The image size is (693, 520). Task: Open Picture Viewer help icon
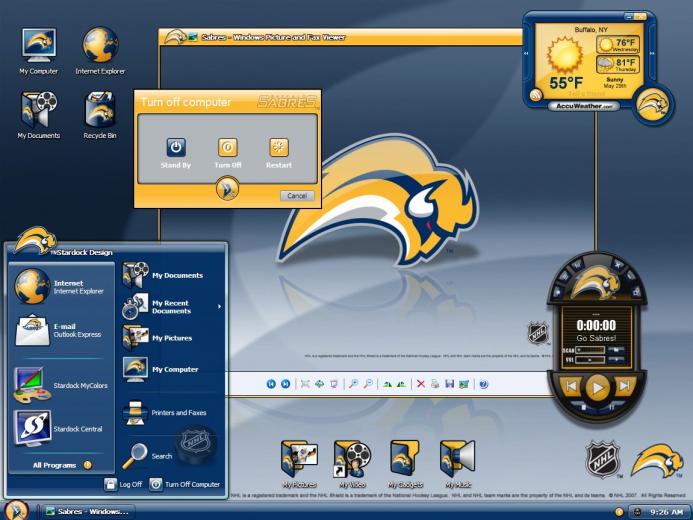pyautogui.click(x=484, y=384)
